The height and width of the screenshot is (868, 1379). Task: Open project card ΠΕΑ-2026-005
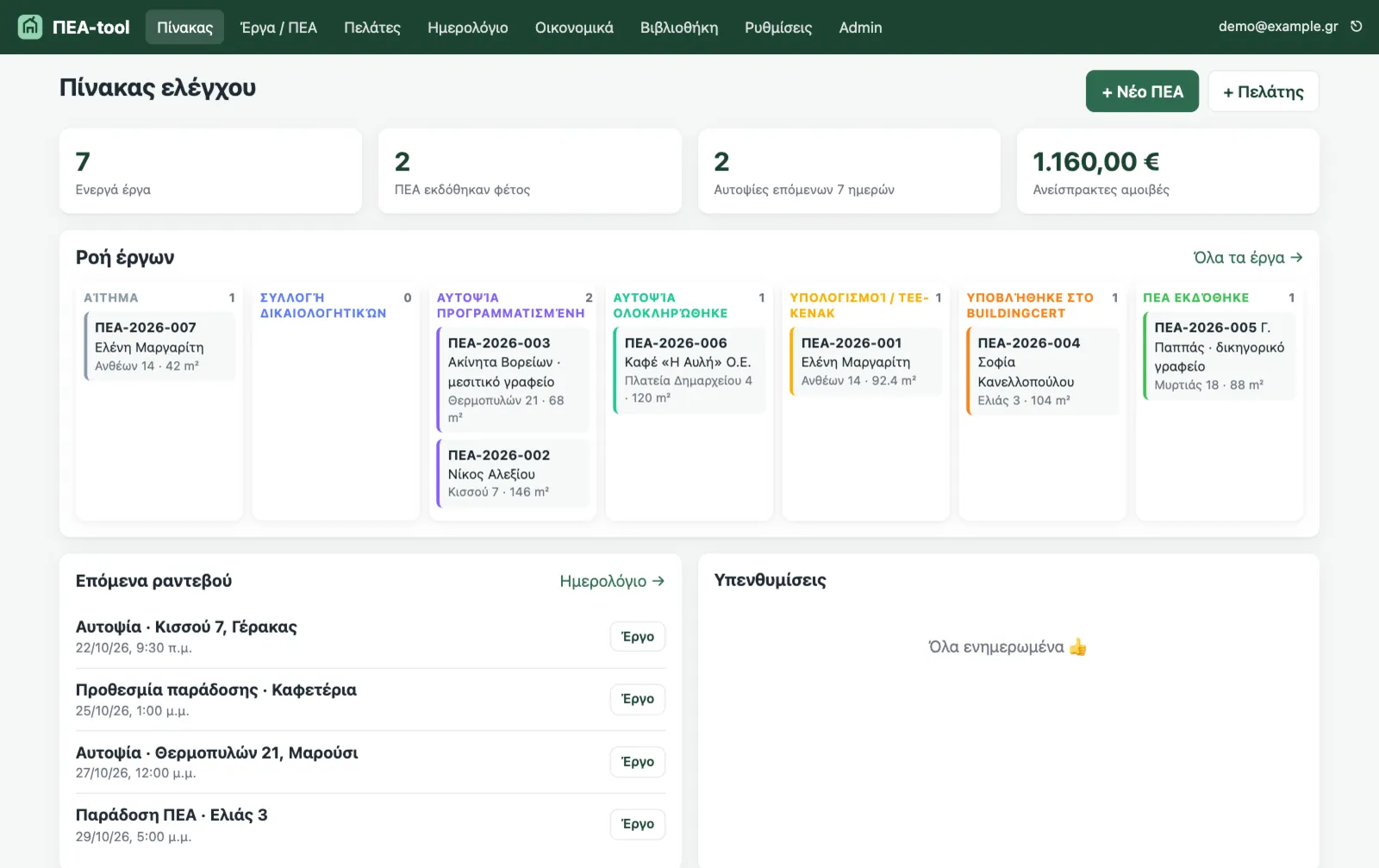1220,355
